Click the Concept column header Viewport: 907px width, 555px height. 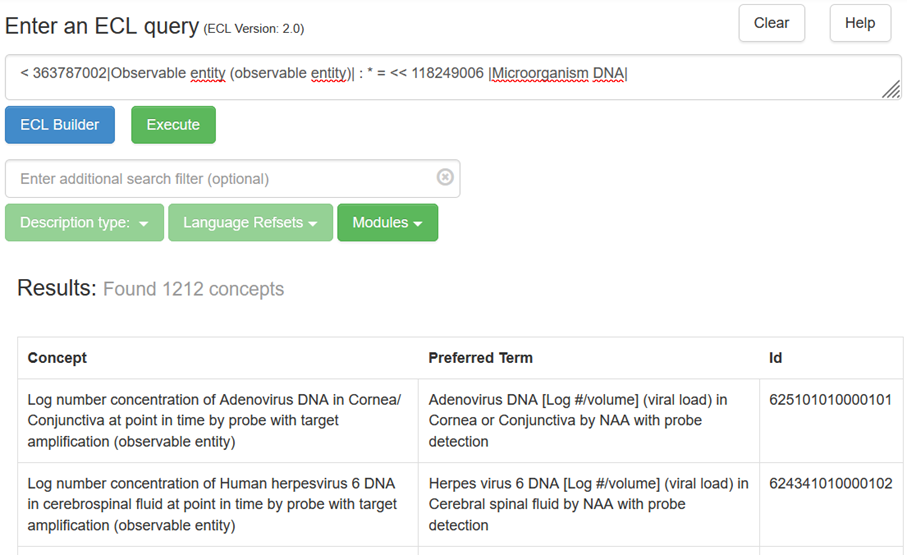[57, 358]
